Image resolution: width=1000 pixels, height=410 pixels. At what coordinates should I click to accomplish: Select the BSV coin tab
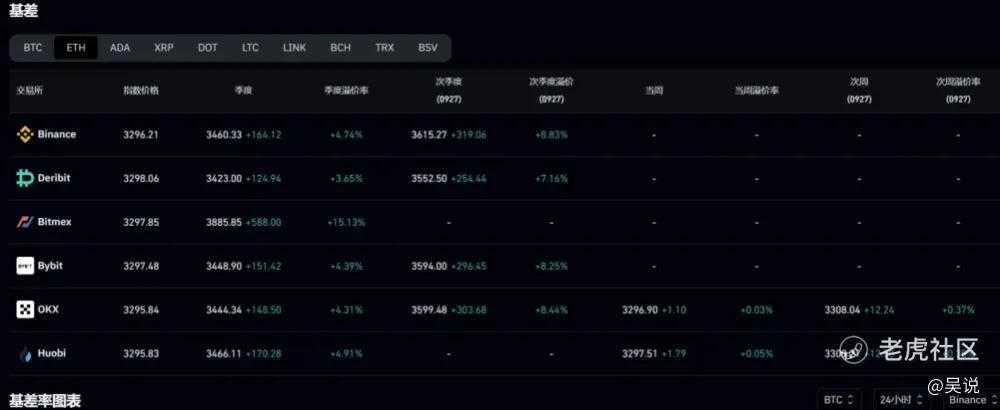pyautogui.click(x=428, y=47)
